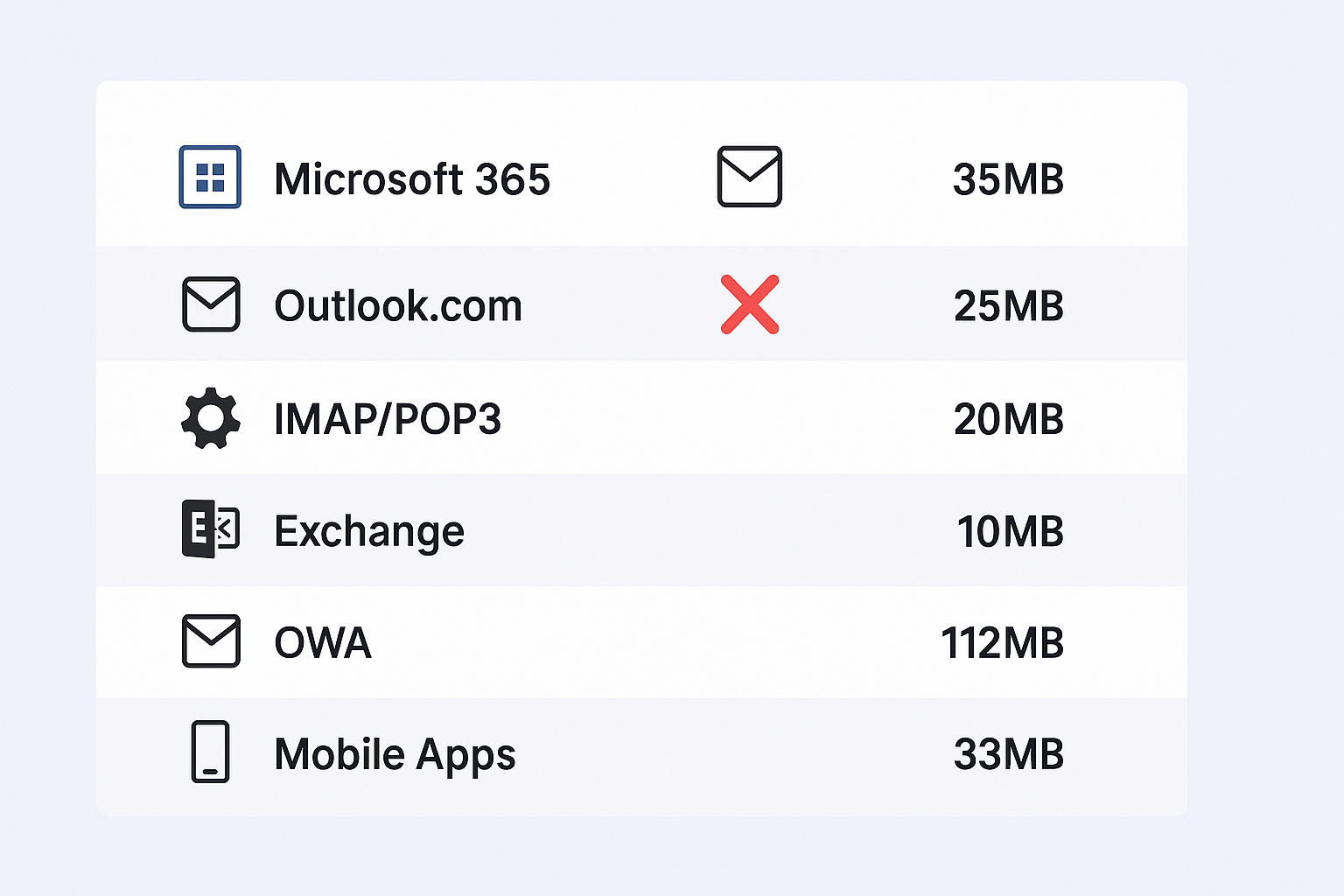Image resolution: width=1344 pixels, height=896 pixels.
Task: Select the Exchange label
Action: click(x=369, y=531)
